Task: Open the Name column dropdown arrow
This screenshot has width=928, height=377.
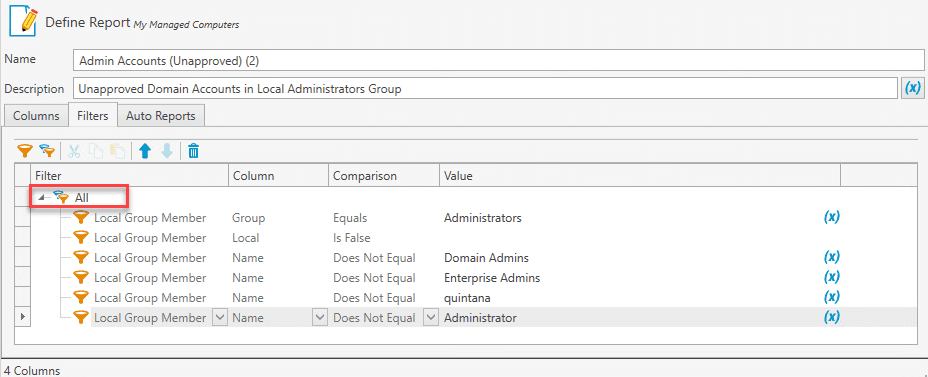Action: (x=320, y=318)
